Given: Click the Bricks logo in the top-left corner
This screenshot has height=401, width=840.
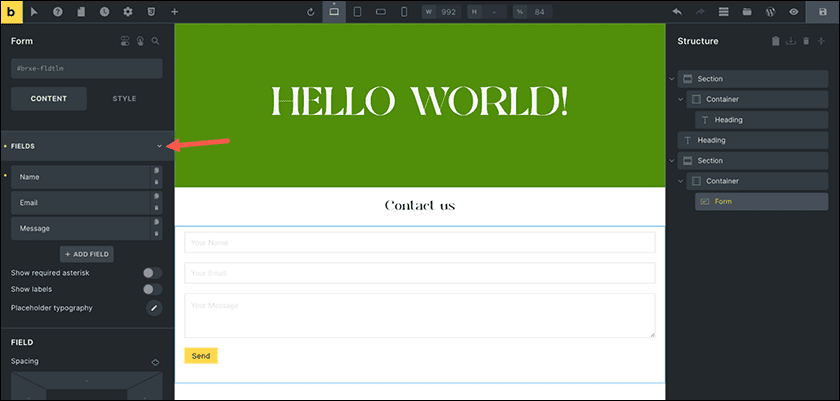Looking at the screenshot, I should click(11, 11).
